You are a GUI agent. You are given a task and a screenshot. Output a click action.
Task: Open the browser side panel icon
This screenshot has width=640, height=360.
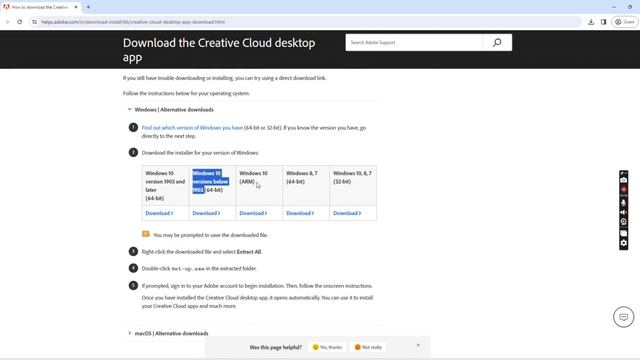pyautogui.click(x=603, y=22)
